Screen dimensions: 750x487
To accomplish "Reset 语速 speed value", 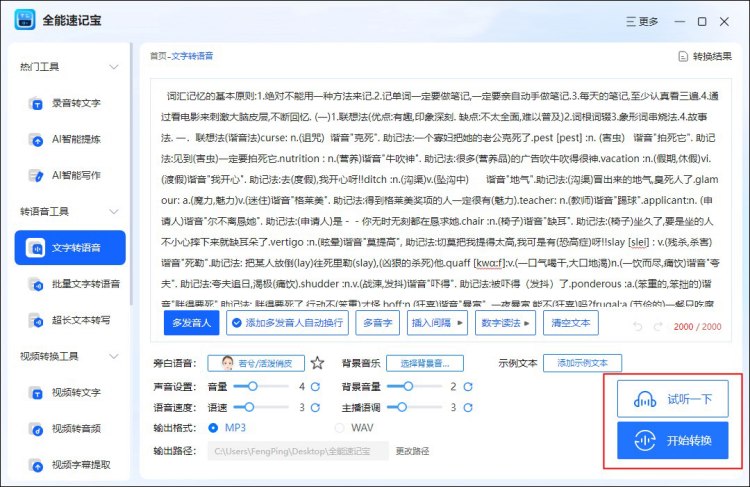I will click(x=315, y=408).
